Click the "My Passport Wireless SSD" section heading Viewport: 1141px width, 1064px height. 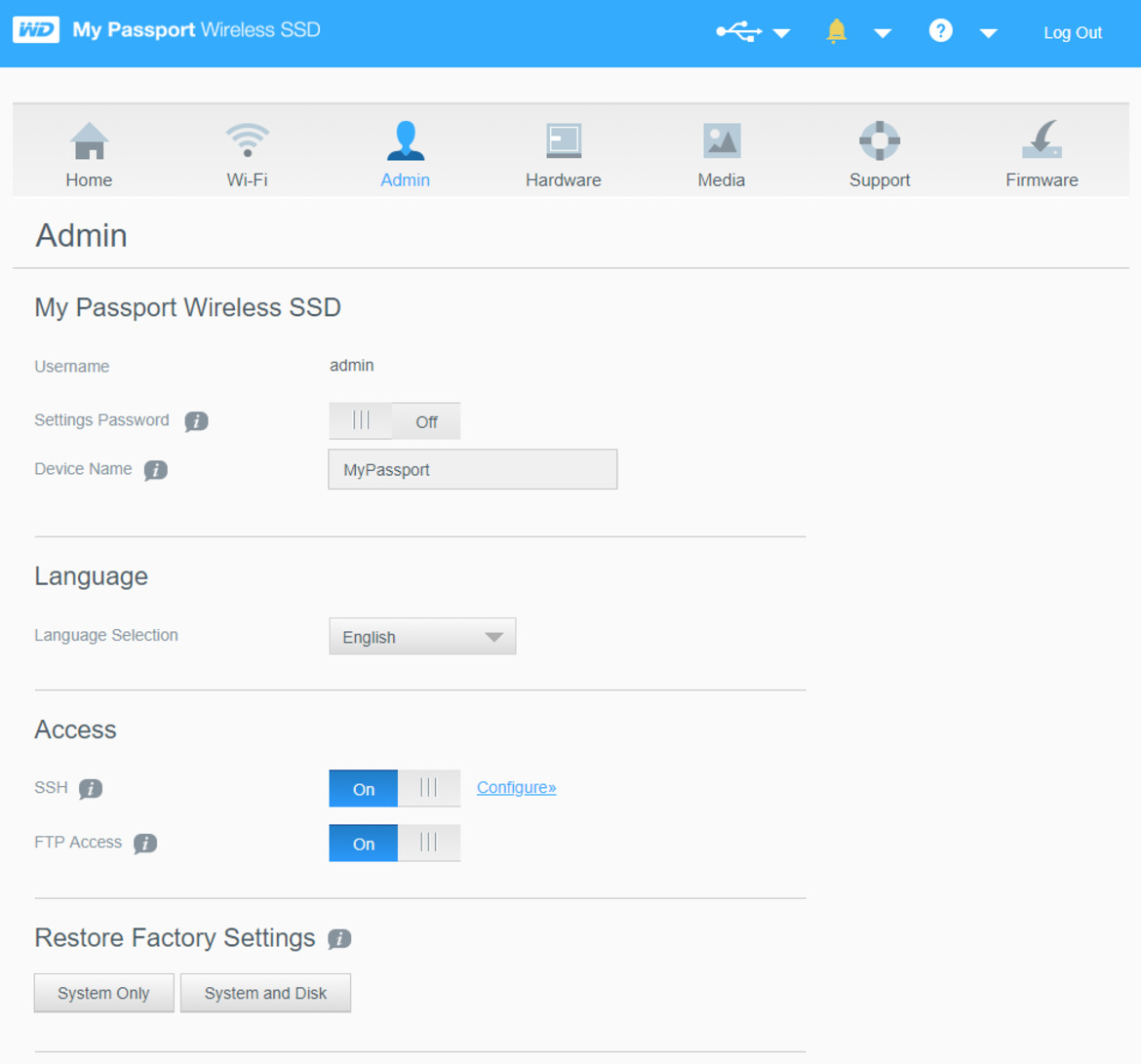(188, 308)
